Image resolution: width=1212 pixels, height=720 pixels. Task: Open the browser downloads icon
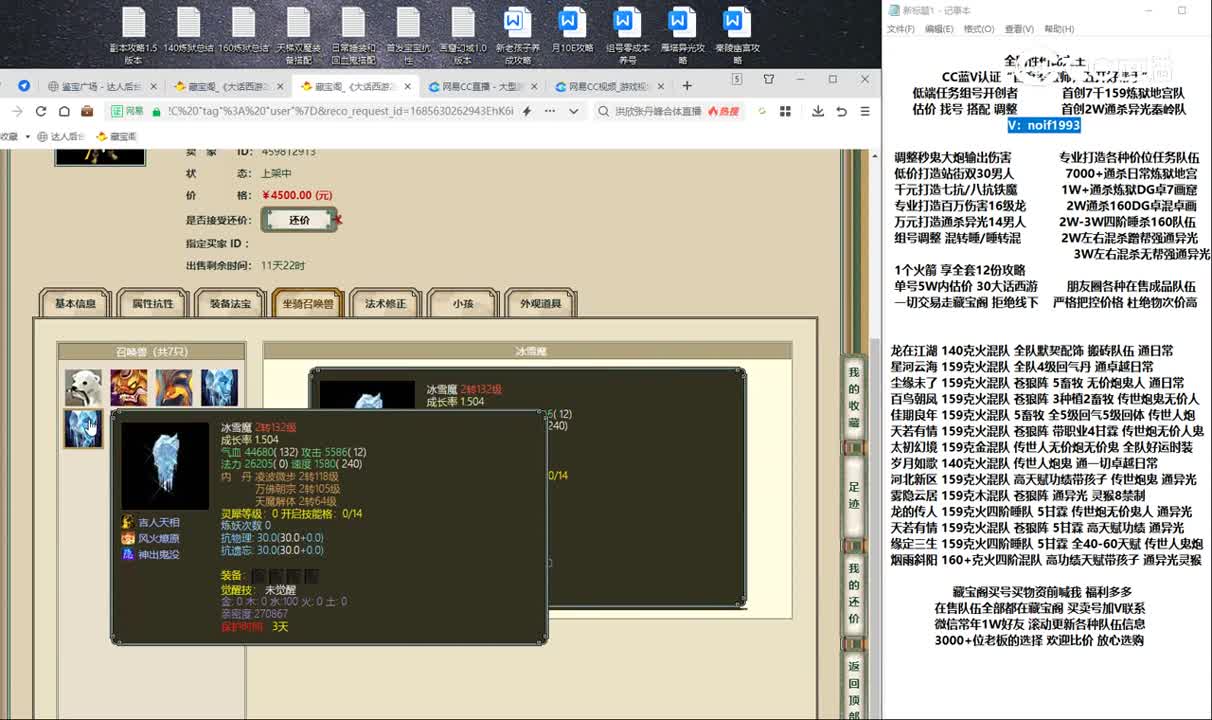click(818, 111)
